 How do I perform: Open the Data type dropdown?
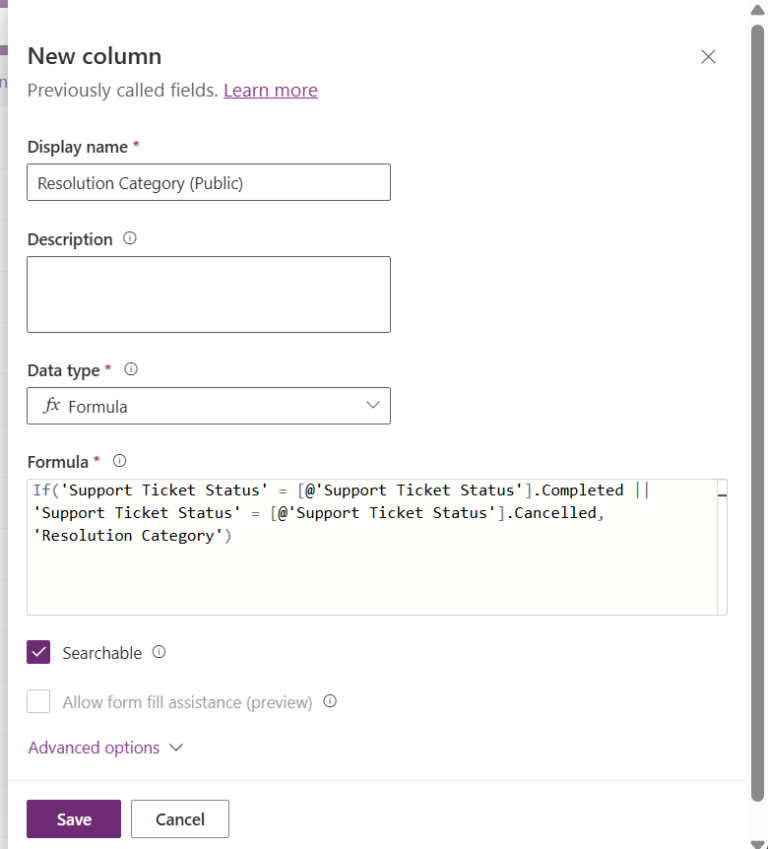click(x=372, y=406)
